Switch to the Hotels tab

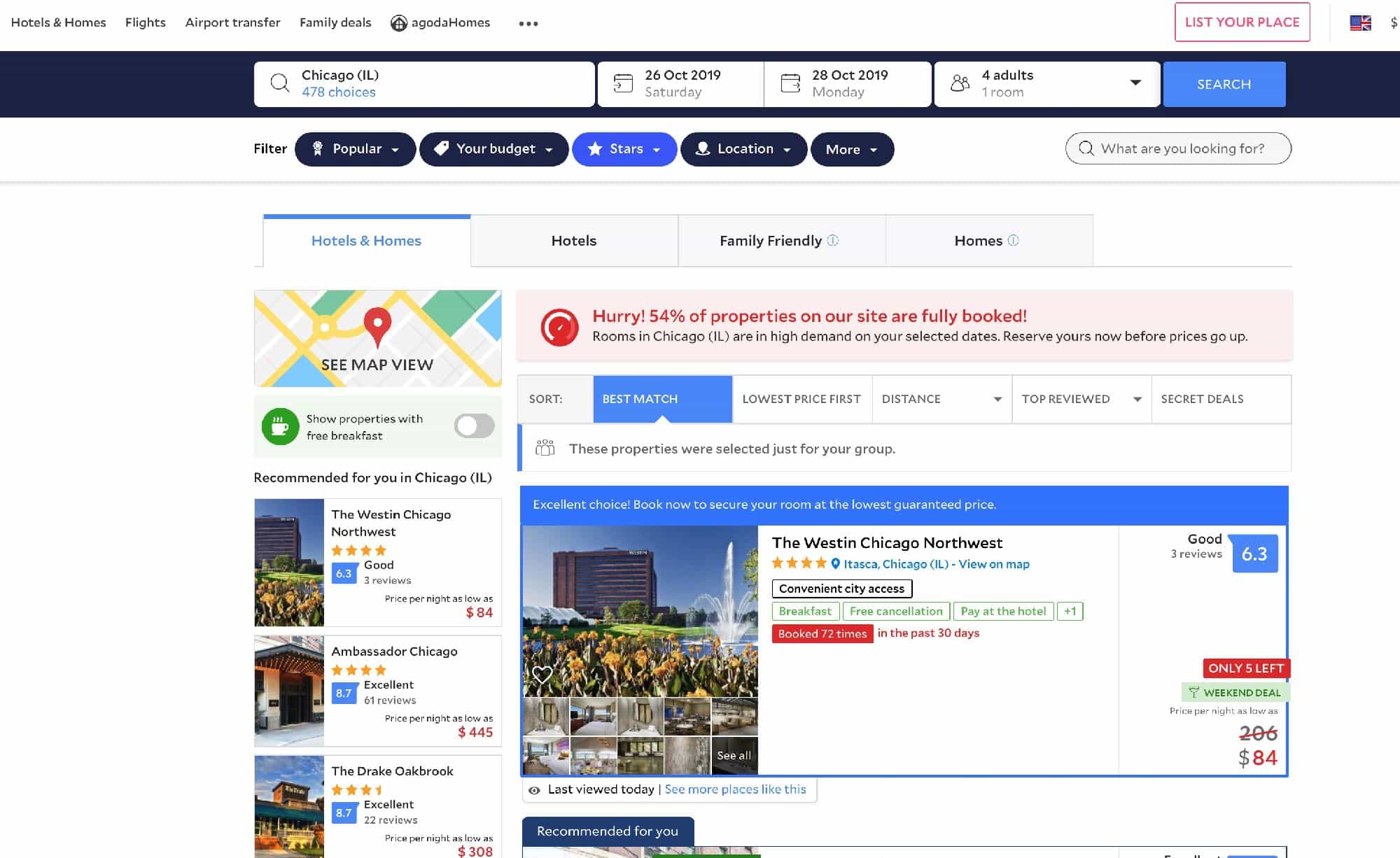click(x=574, y=241)
